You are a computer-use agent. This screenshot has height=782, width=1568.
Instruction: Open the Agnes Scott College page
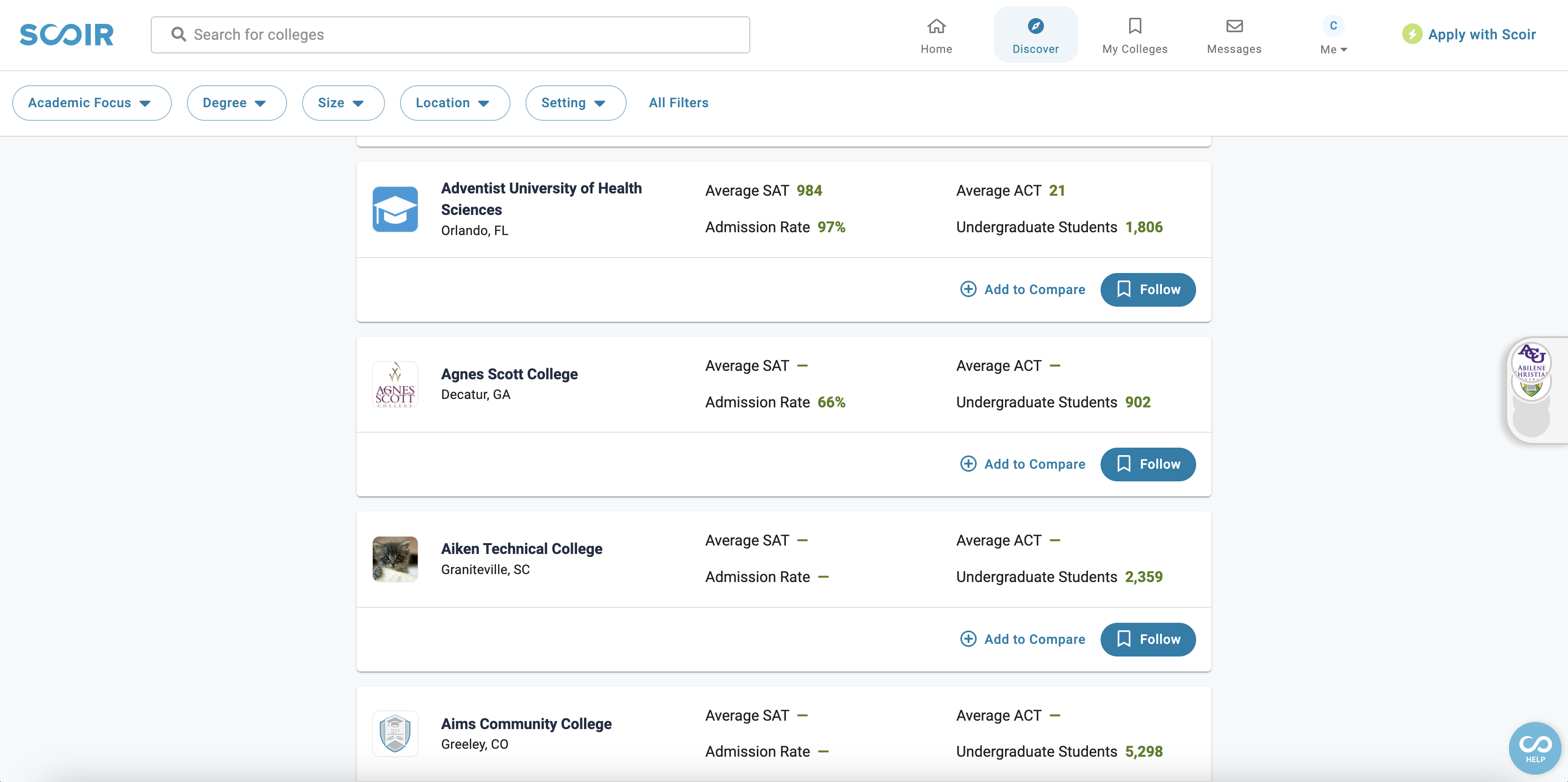pyautogui.click(x=509, y=374)
